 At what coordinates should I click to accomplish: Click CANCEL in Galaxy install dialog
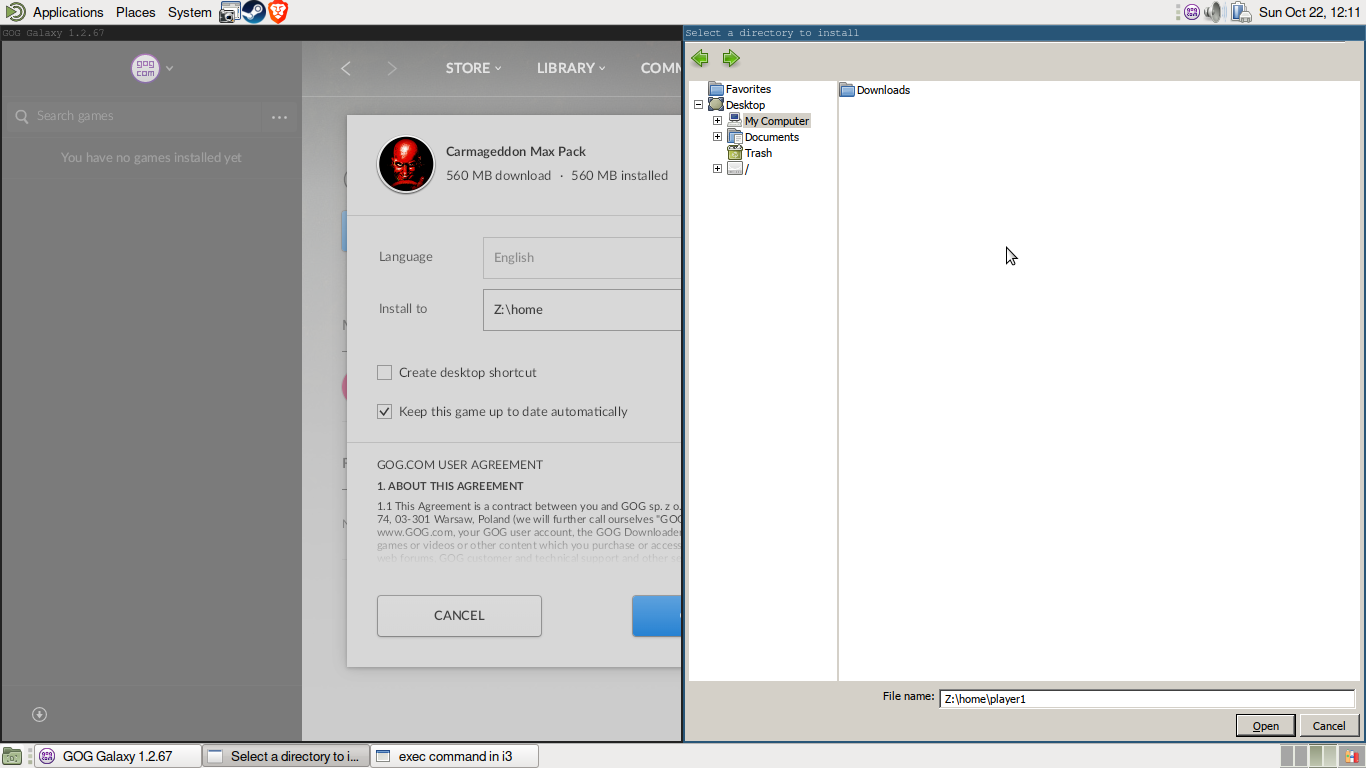[x=459, y=616]
